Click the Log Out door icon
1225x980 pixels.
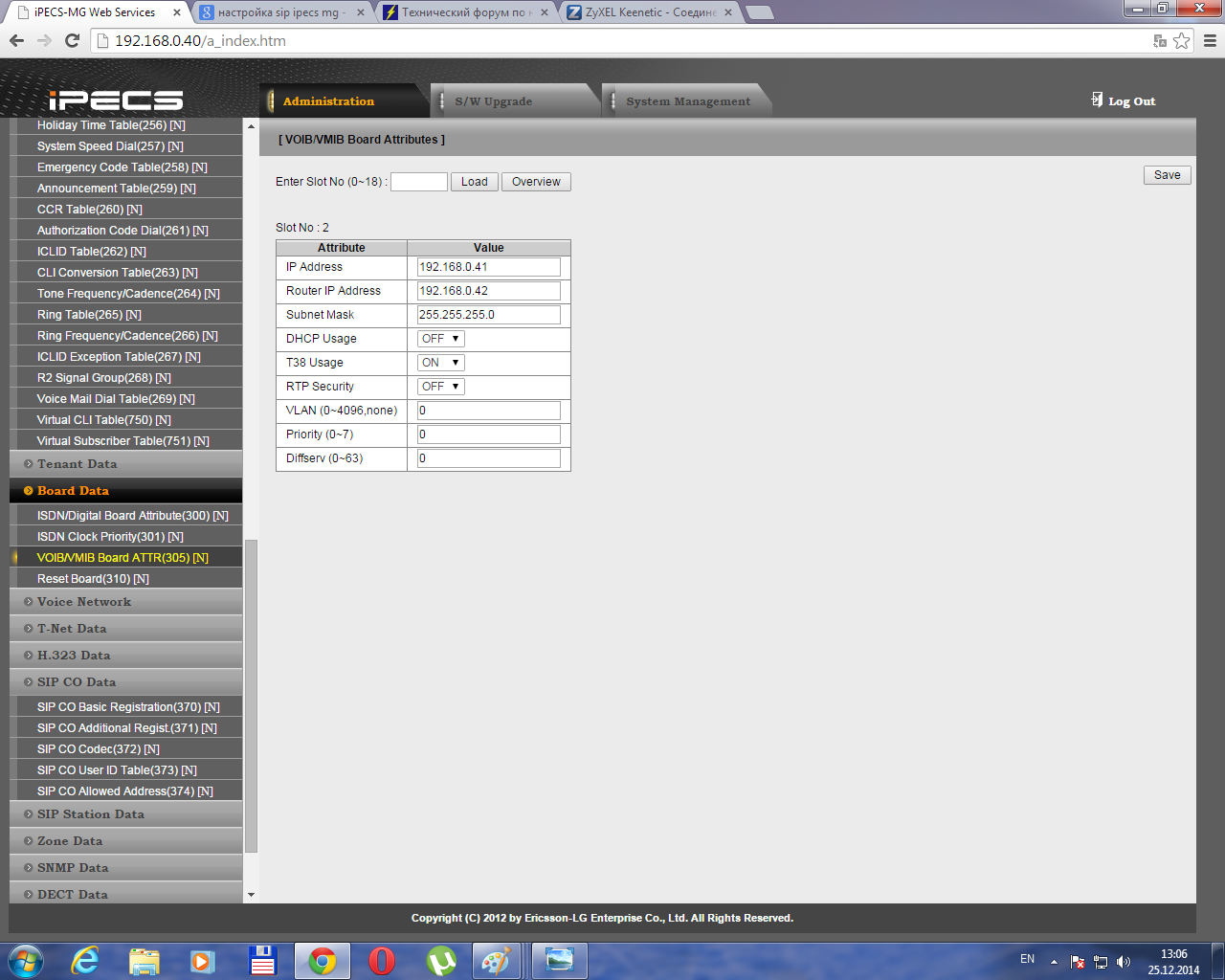click(1097, 100)
